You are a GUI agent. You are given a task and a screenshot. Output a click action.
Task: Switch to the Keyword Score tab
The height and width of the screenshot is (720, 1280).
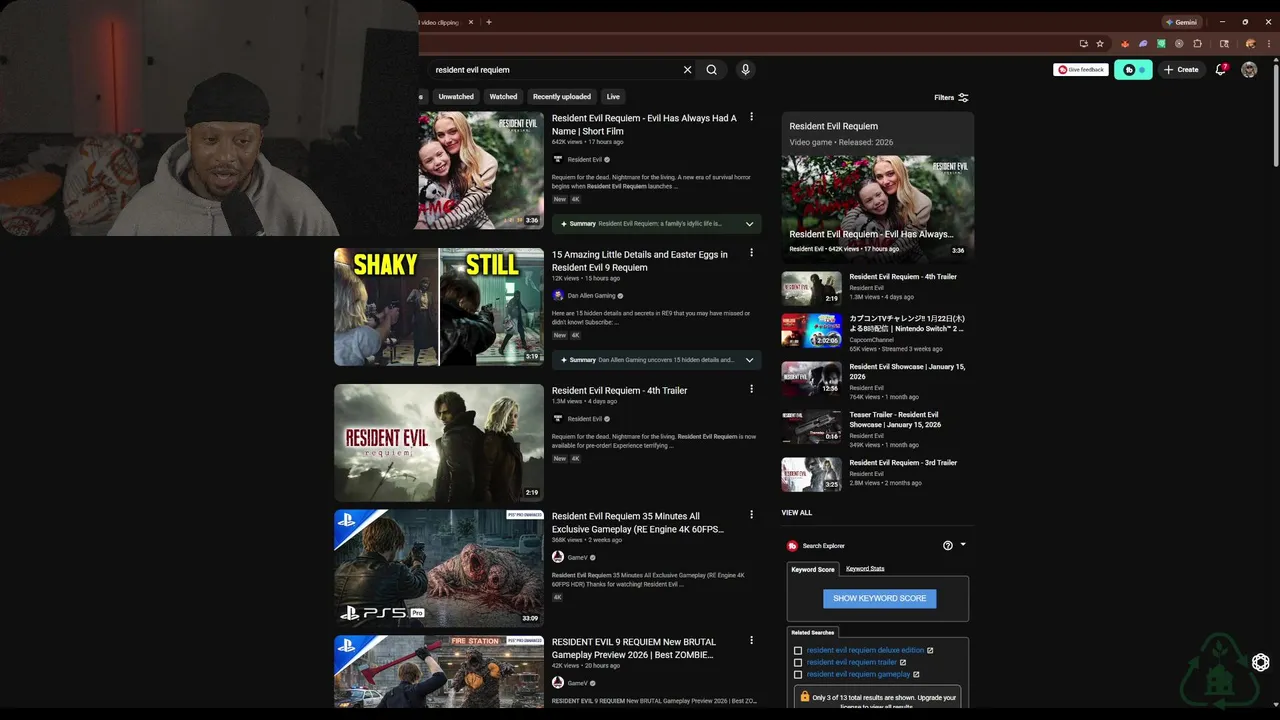813,569
